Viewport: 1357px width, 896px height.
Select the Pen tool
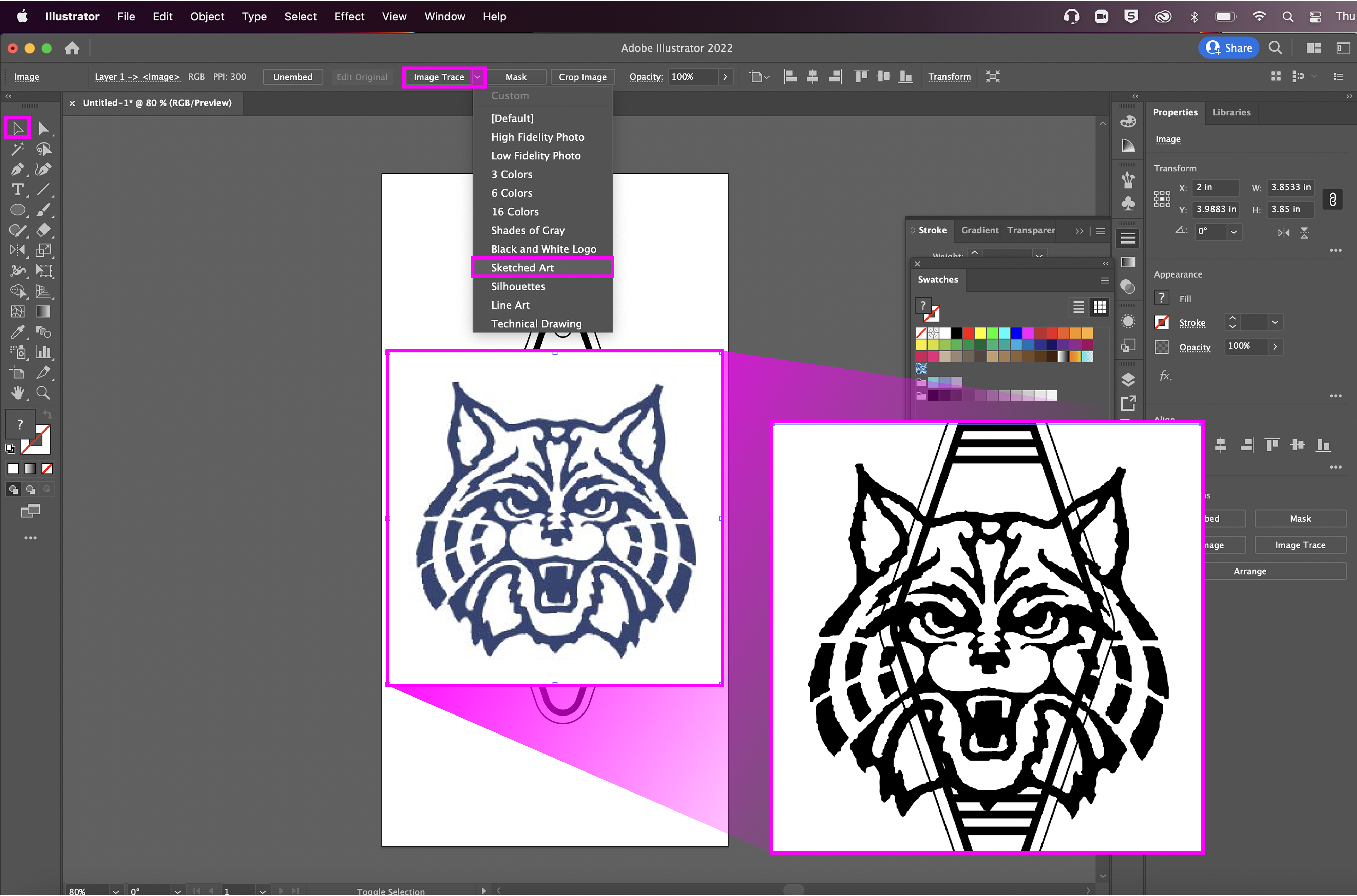(x=17, y=169)
